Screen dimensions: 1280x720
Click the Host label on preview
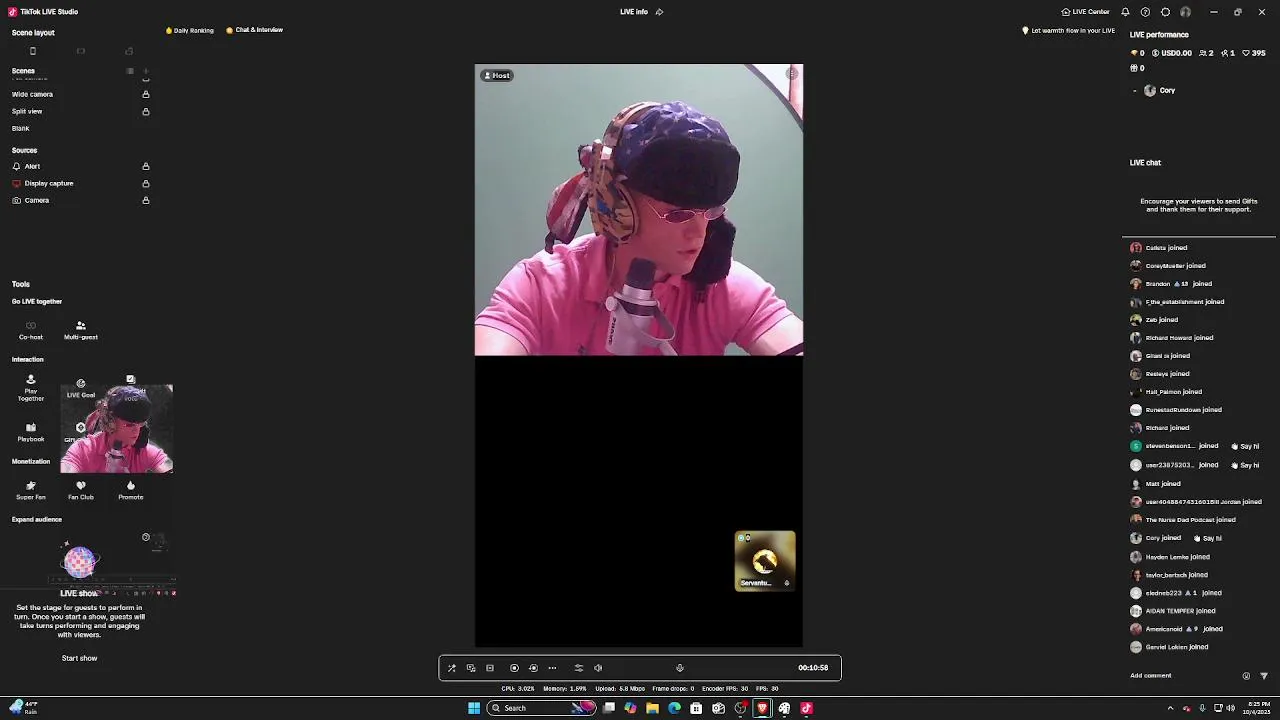pos(497,75)
